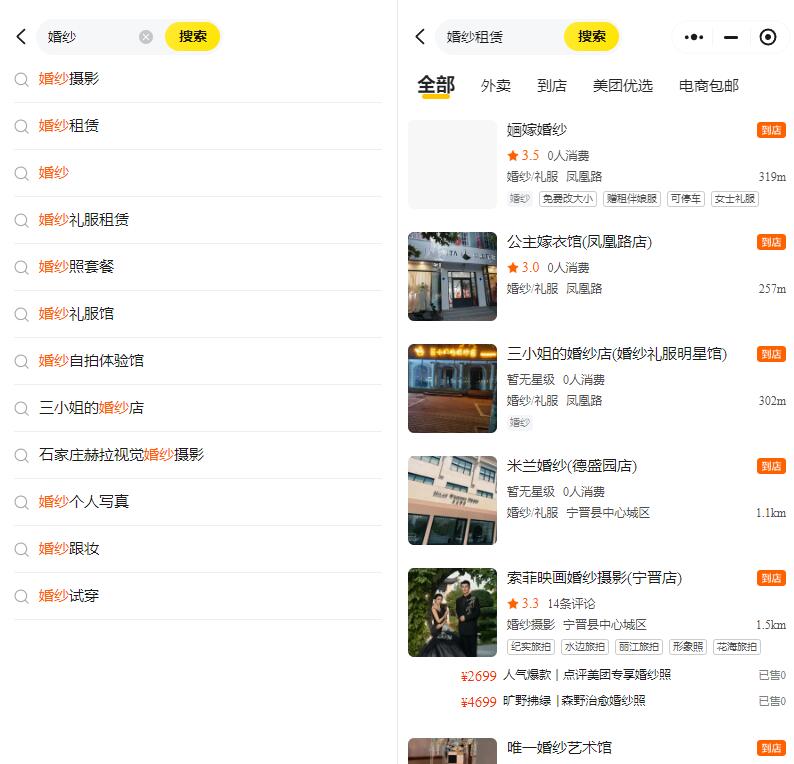Click the 花海旅拍 tag
Image resolution: width=794 pixels, height=764 pixels.
(737, 647)
